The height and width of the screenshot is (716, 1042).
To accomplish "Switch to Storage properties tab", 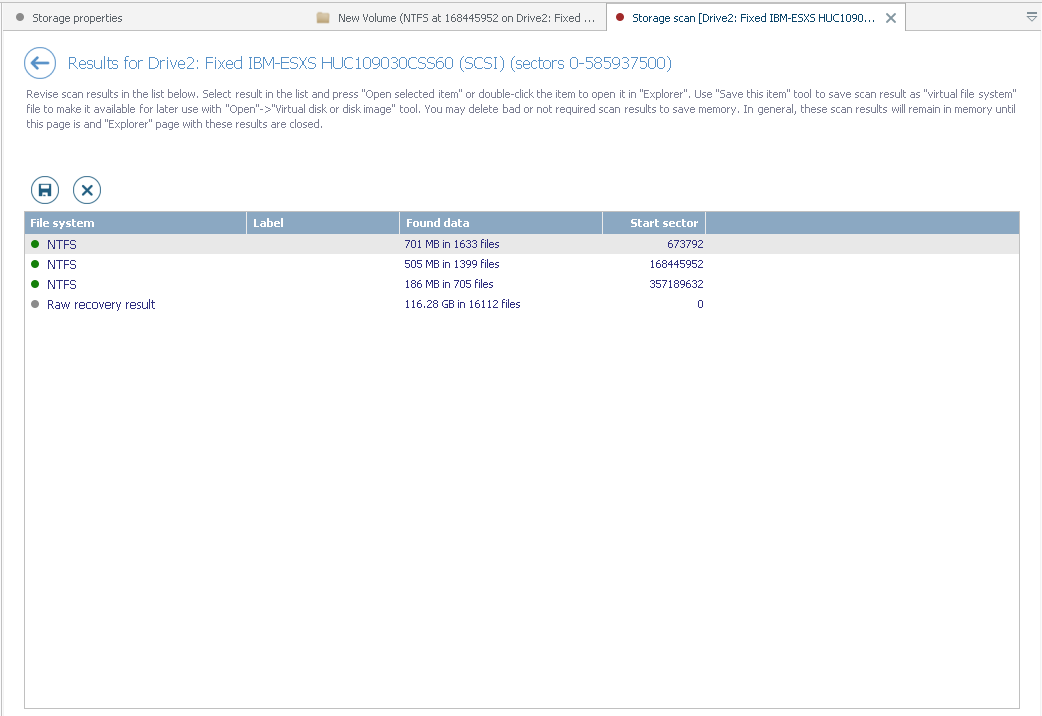I will click(x=69, y=18).
